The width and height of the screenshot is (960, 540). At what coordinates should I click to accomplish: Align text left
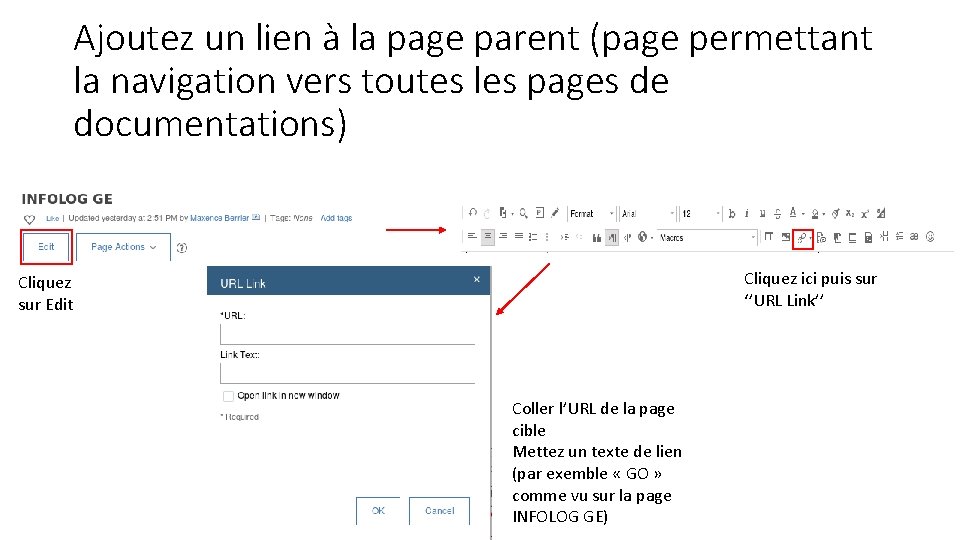472,236
